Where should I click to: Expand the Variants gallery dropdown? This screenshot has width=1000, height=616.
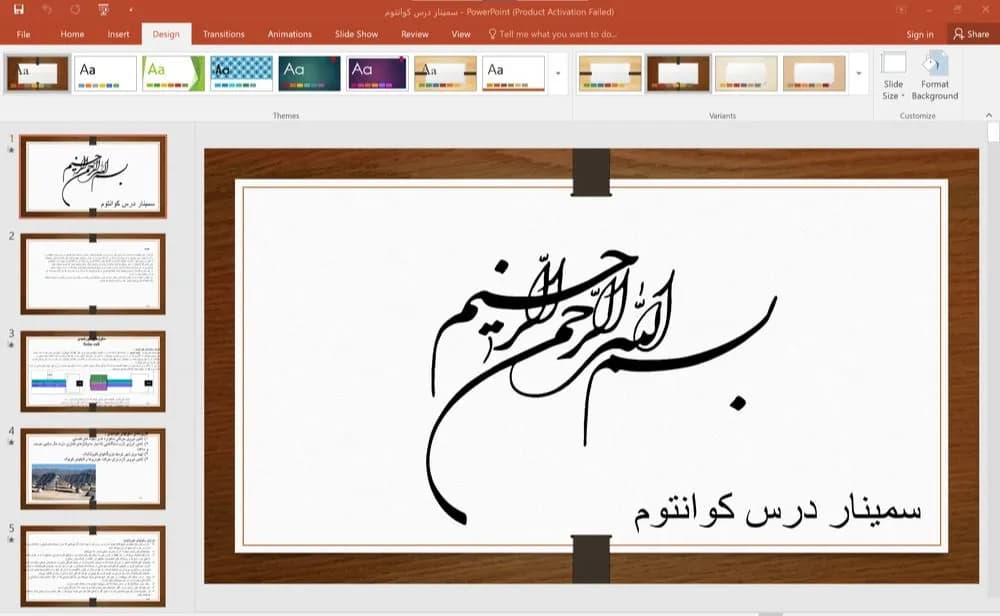click(858, 73)
